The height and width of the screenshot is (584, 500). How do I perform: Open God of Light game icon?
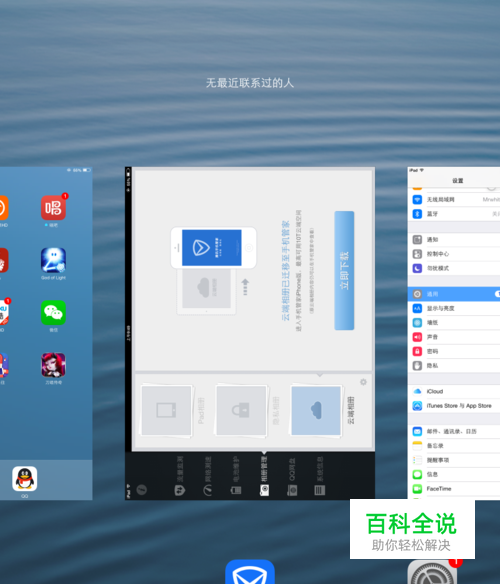tap(53, 260)
